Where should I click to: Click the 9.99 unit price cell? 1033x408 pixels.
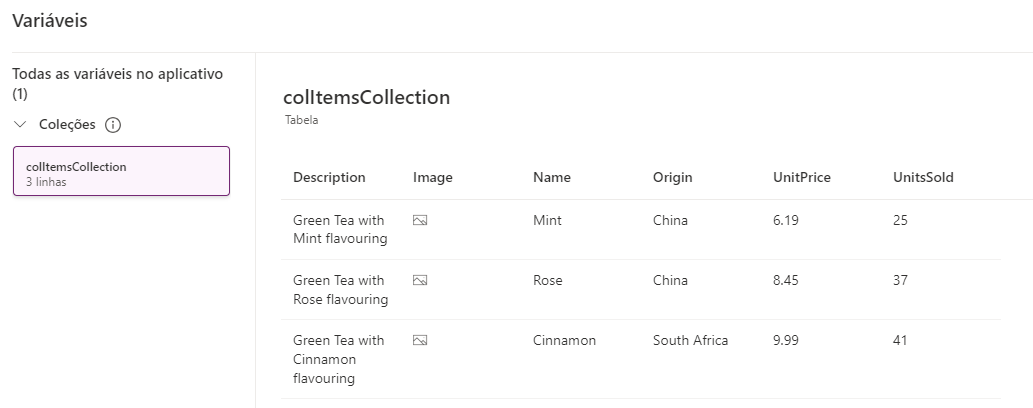point(788,341)
